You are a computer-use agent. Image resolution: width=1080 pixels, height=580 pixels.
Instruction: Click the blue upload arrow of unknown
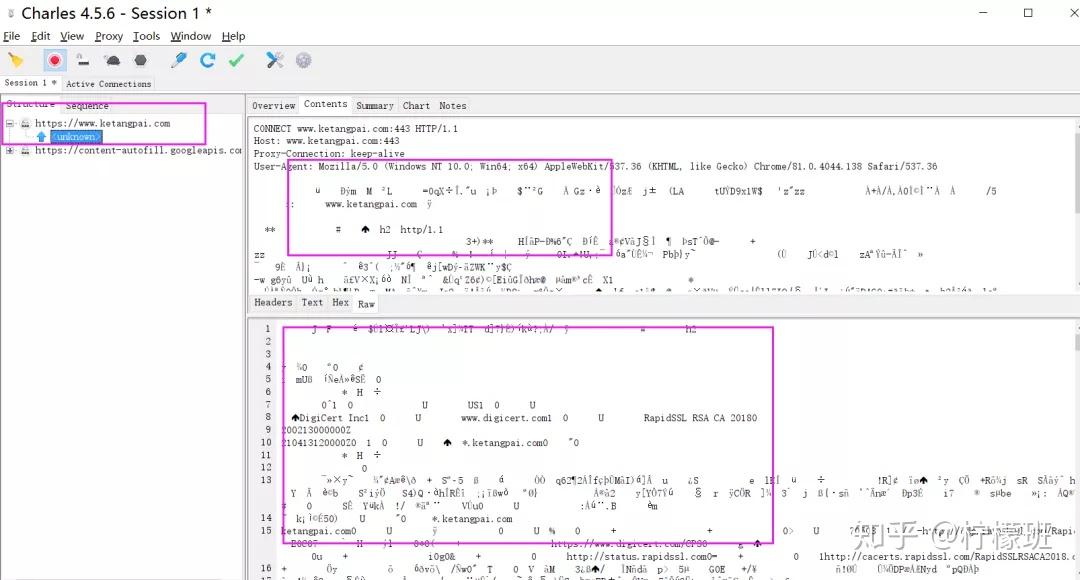(x=41, y=136)
